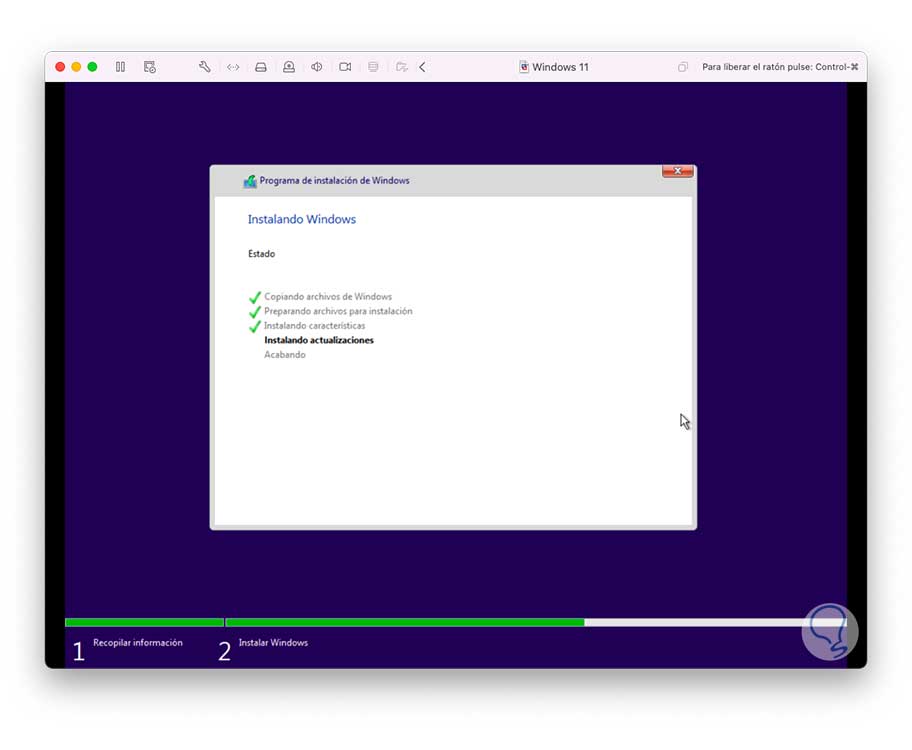Viewport: 912px width, 750px height.
Task: Open the snapshots manager icon
Action: (149, 67)
